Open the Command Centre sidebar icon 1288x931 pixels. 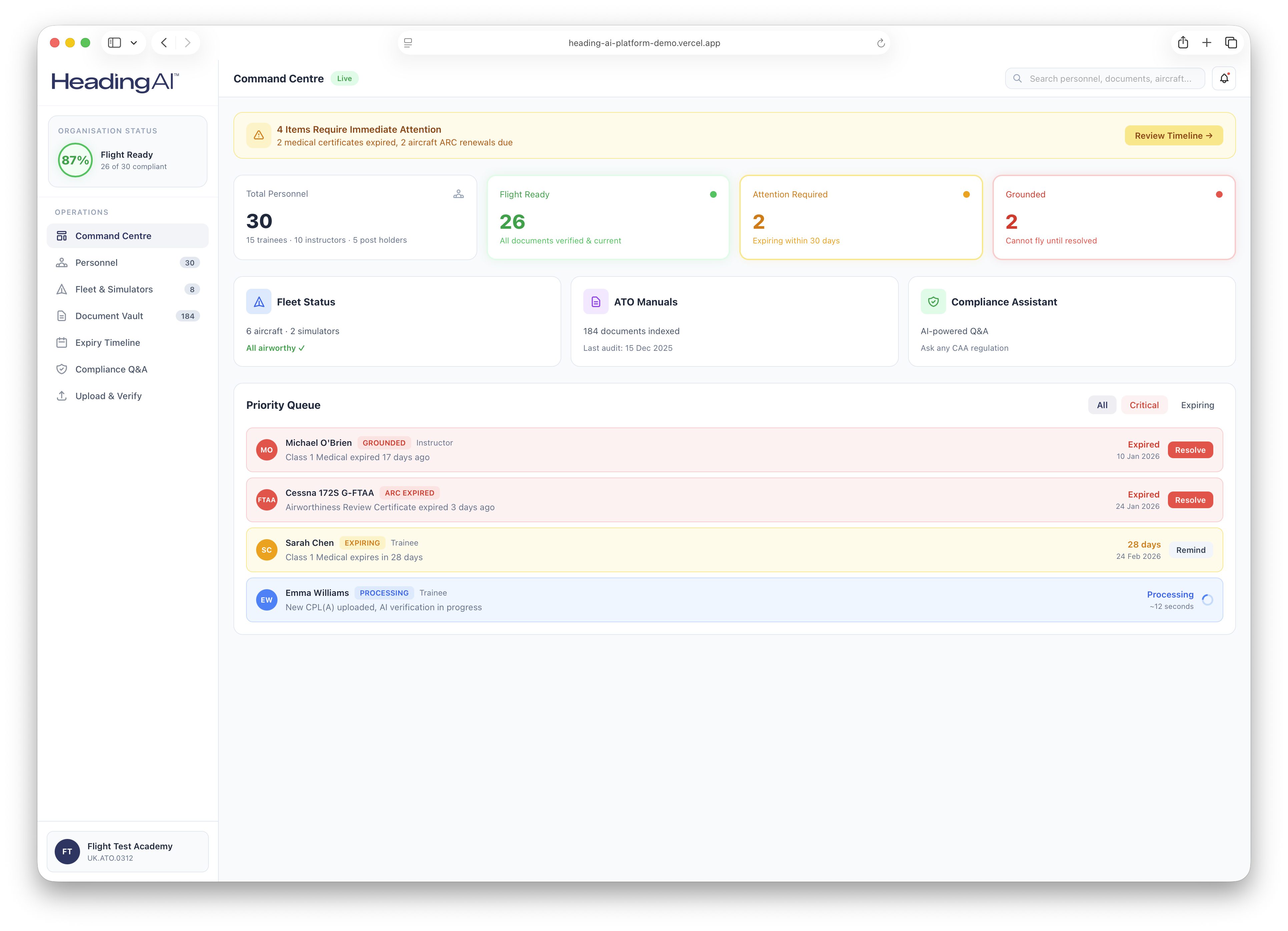(x=62, y=236)
